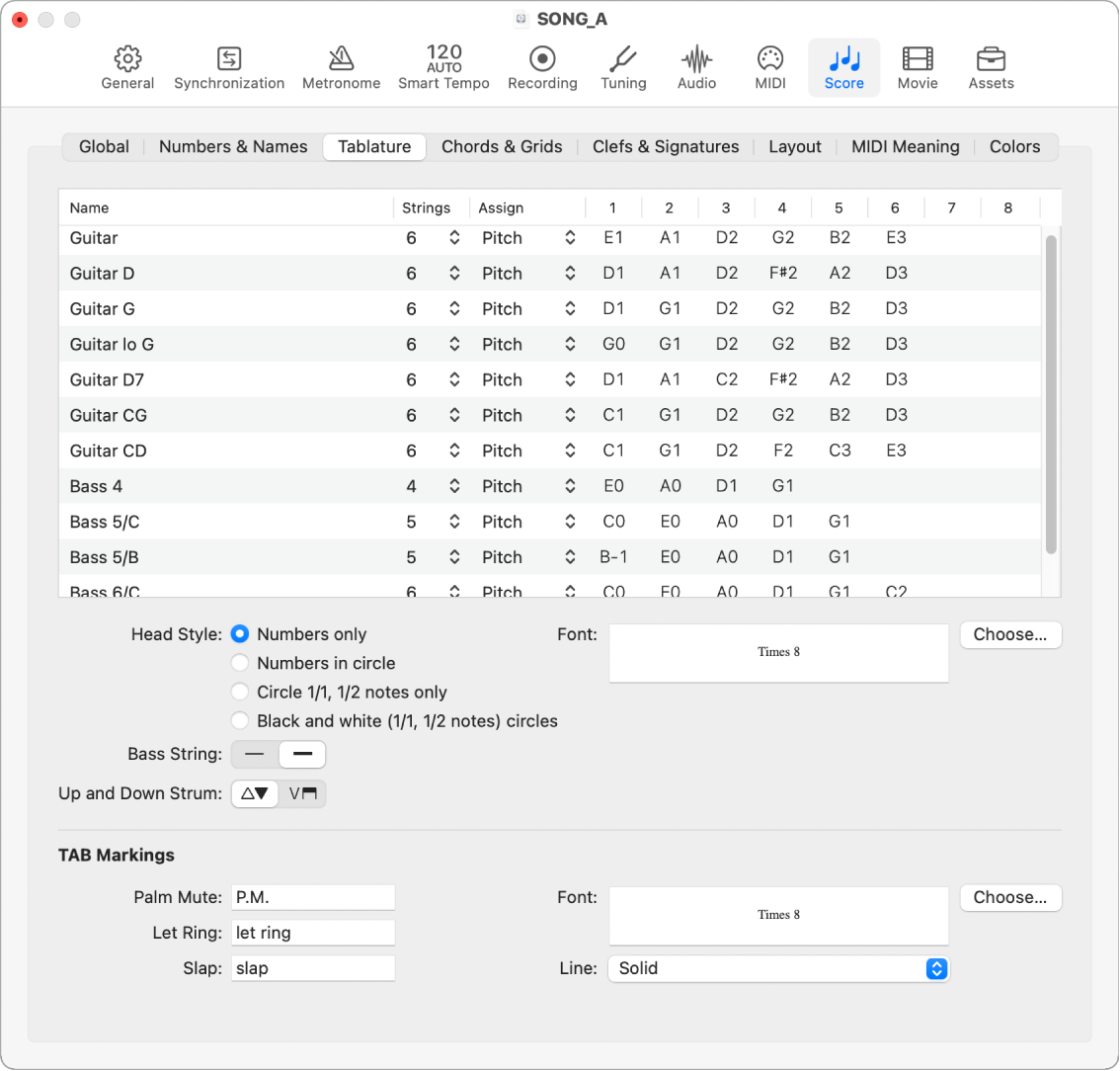Open MIDI settings icon
The image size is (1120, 1071).
(x=770, y=68)
